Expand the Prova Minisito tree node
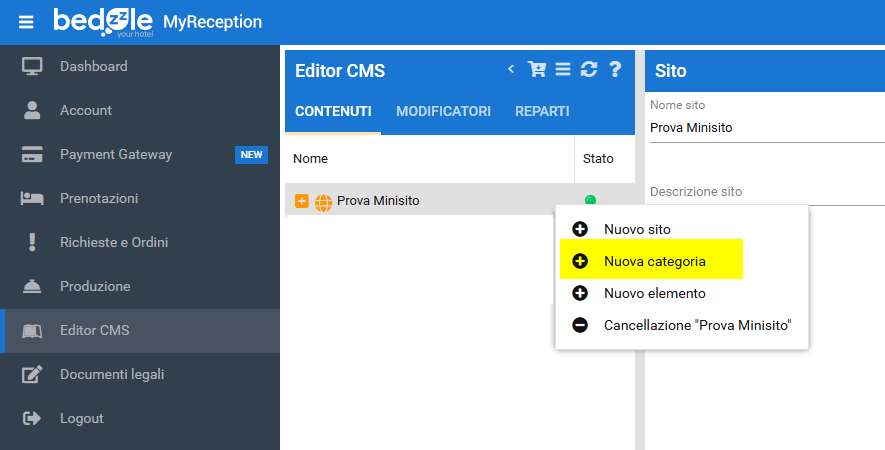 coord(302,201)
